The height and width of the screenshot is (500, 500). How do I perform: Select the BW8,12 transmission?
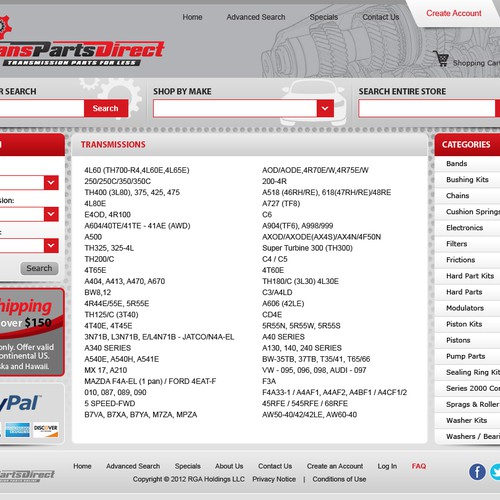click(x=97, y=292)
